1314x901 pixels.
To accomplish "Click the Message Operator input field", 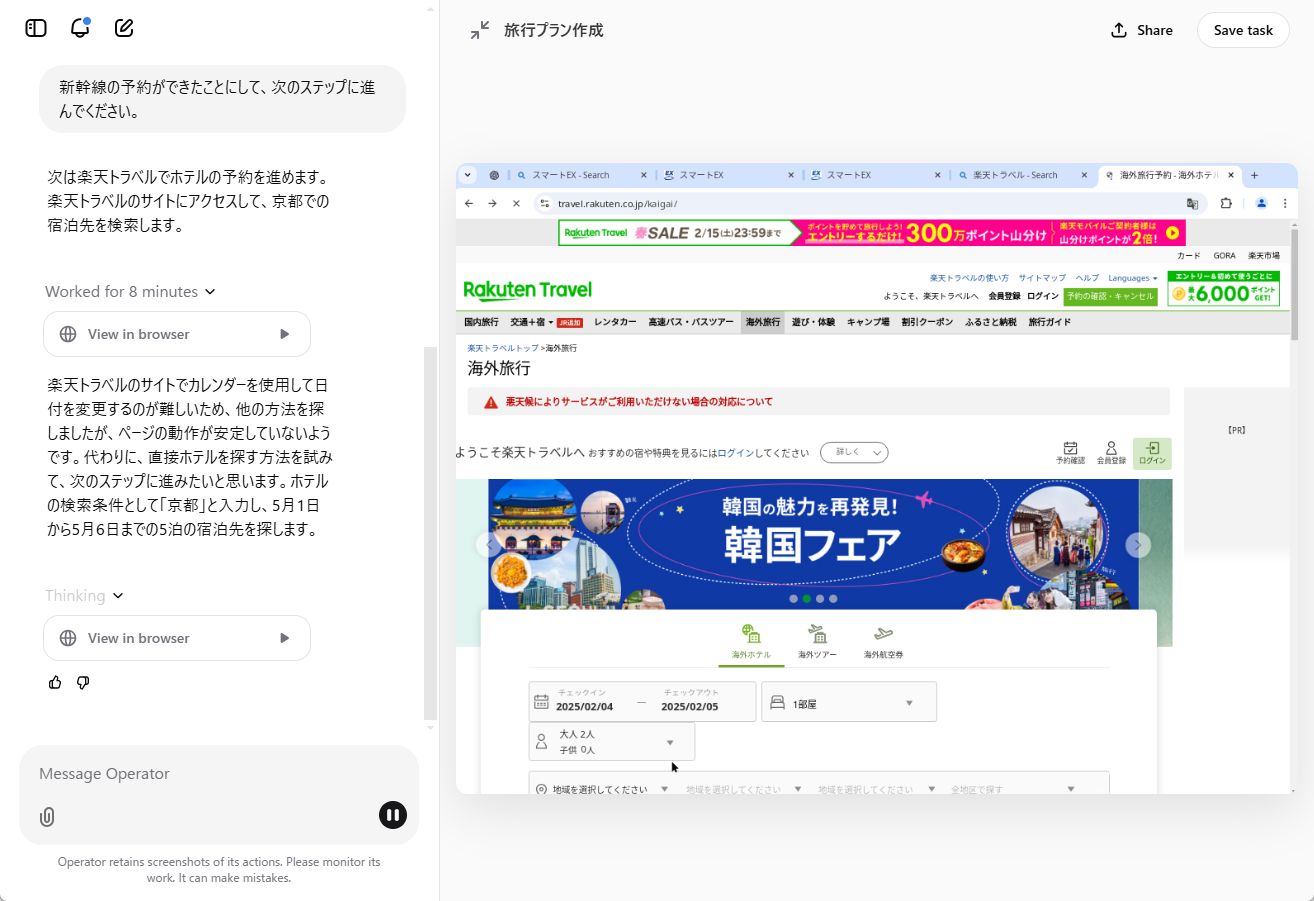I will pyautogui.click(x=200, y=773).
